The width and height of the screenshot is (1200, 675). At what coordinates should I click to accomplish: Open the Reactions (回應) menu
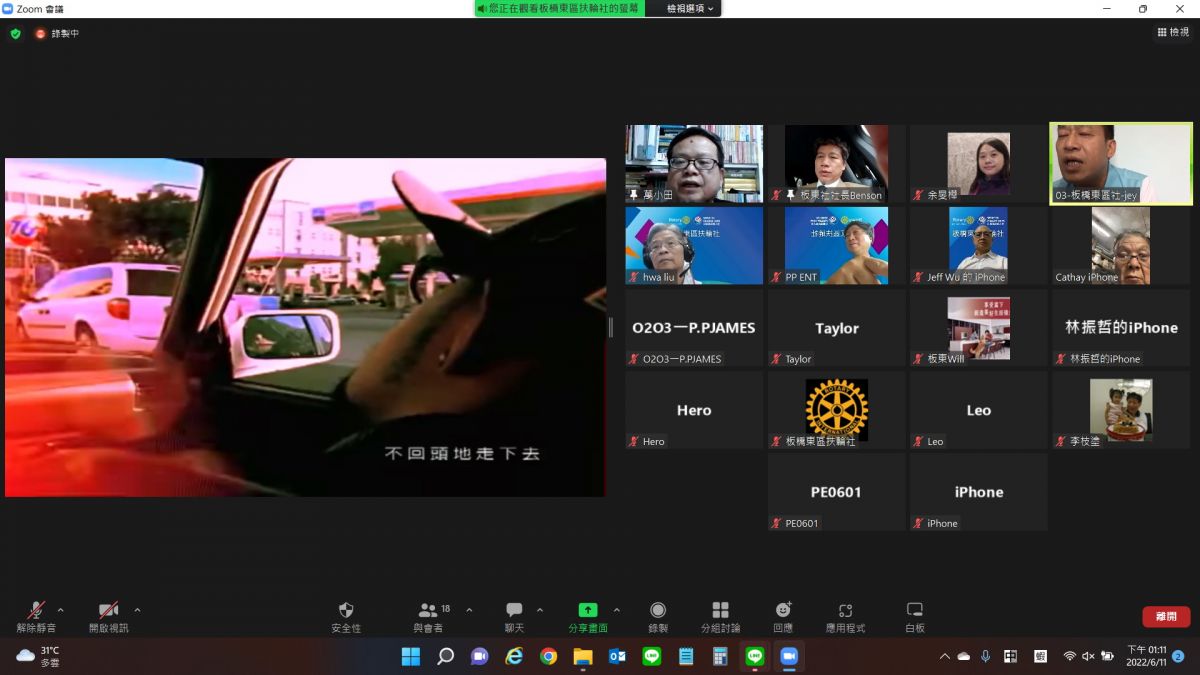[x=783, y=617]
